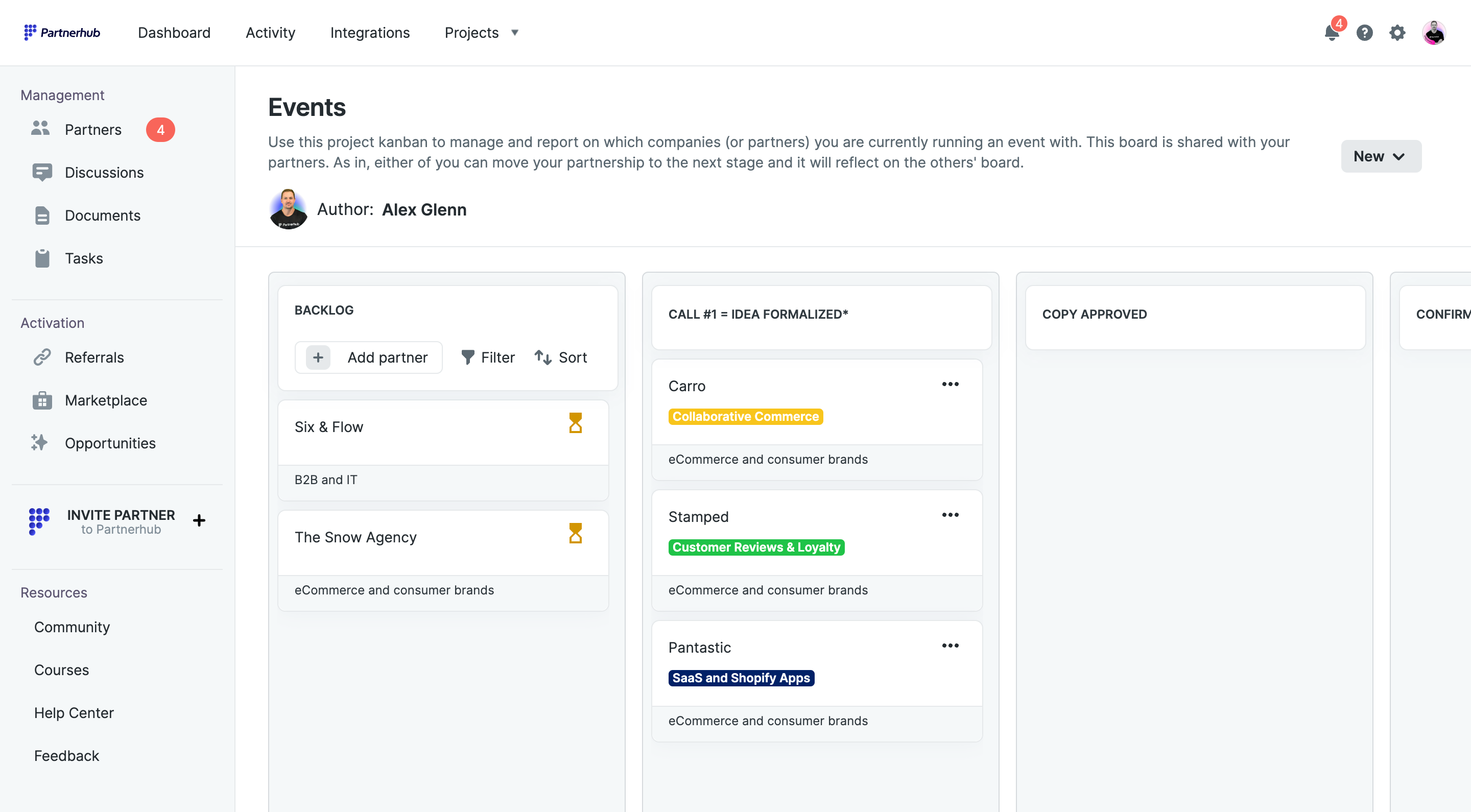Viewport: 1471px width, 812px height.
Task: Go to the Dashboard tab
Action: [174, 33]
